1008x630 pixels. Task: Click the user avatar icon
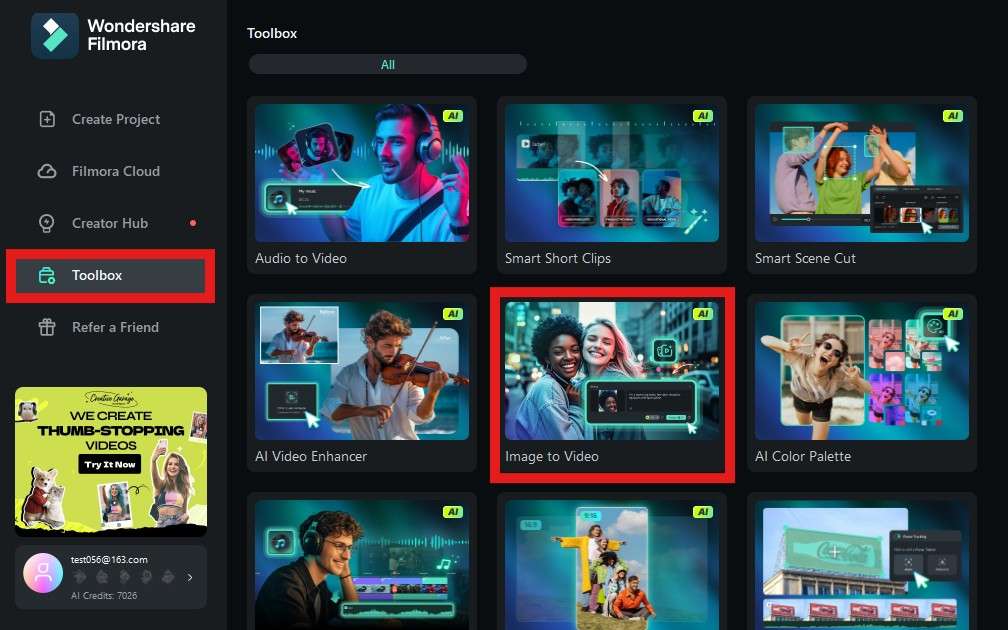[43, 572]
